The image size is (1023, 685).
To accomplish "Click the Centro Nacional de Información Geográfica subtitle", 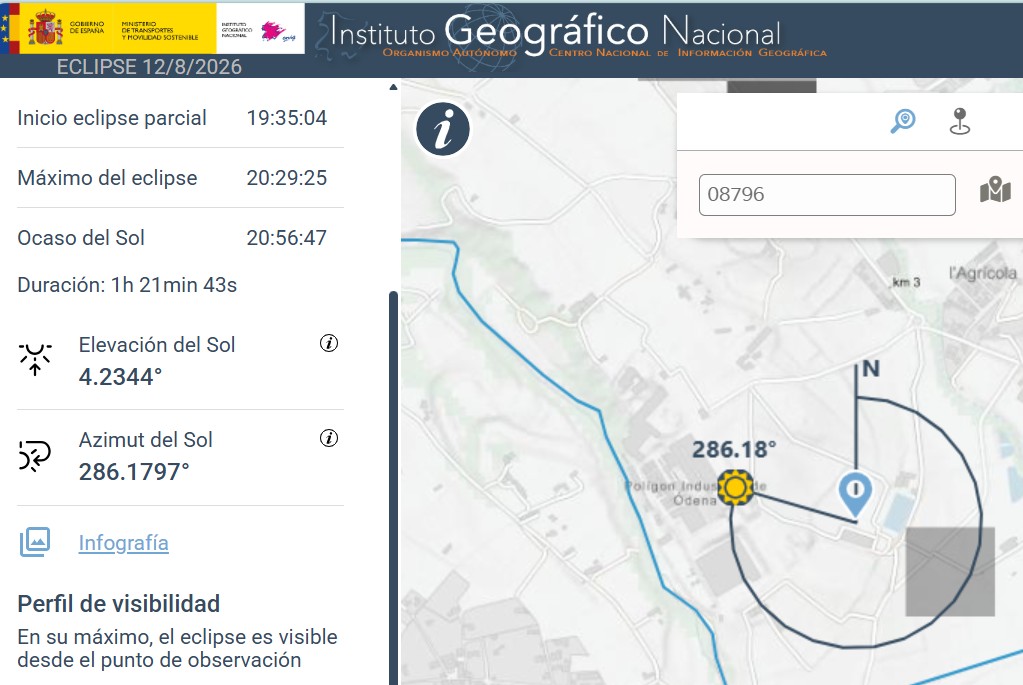I will click(x=688, y=53).
